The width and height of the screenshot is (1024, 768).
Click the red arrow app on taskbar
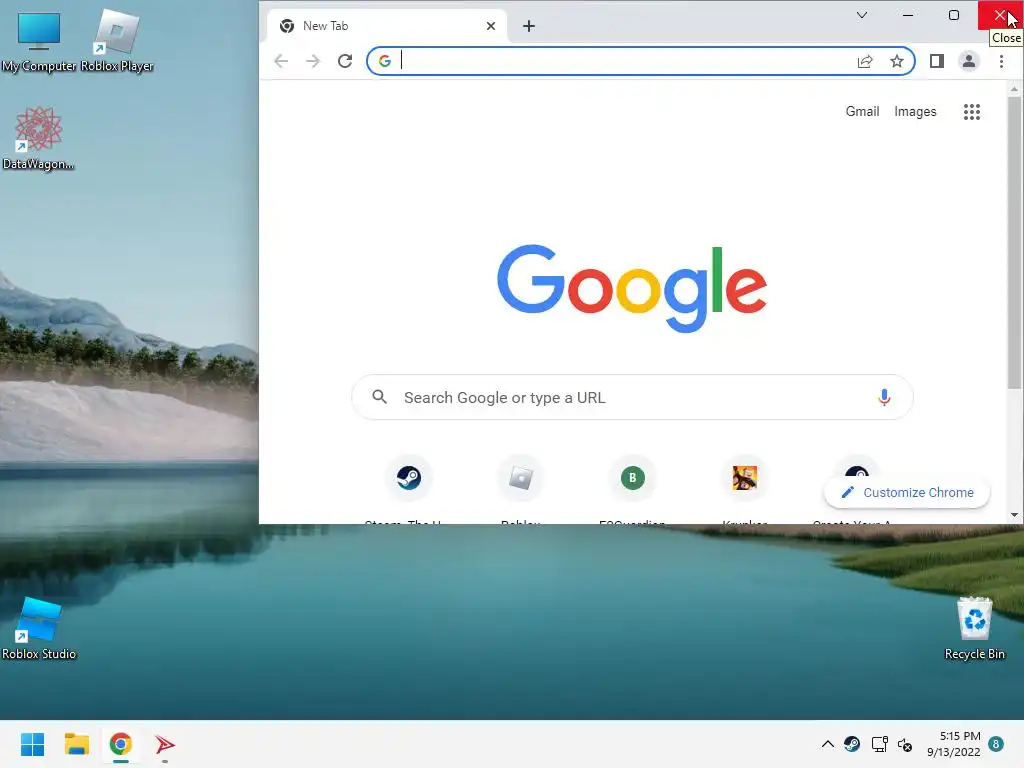click(165, 744)
